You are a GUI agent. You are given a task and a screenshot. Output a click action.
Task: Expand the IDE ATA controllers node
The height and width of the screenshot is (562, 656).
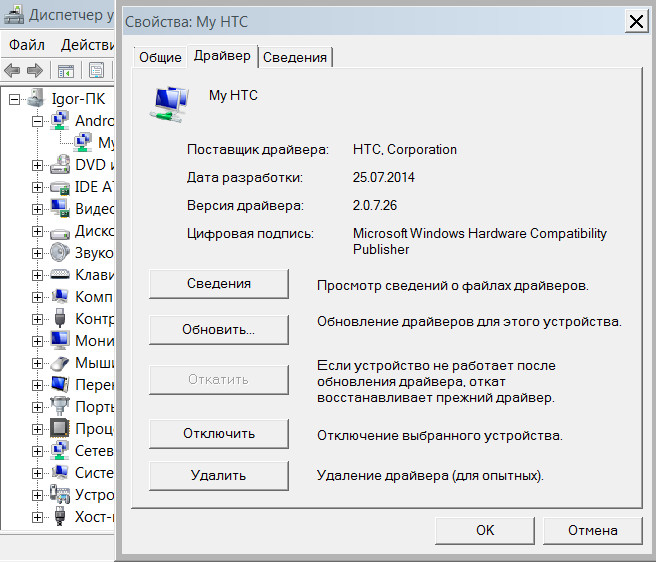[x=37, y=187]
